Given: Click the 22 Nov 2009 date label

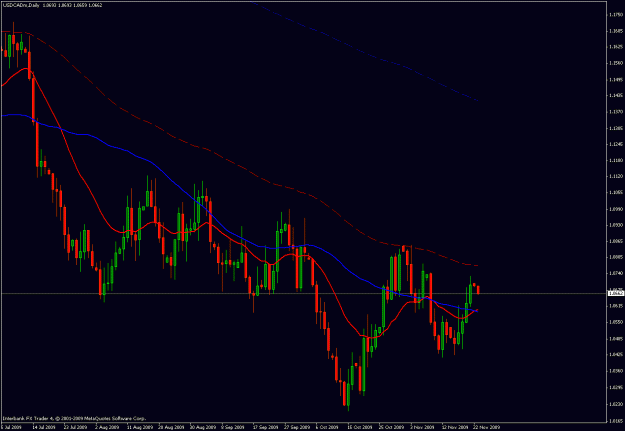Looking at the screenshot, I should click(x=485, y=427).
